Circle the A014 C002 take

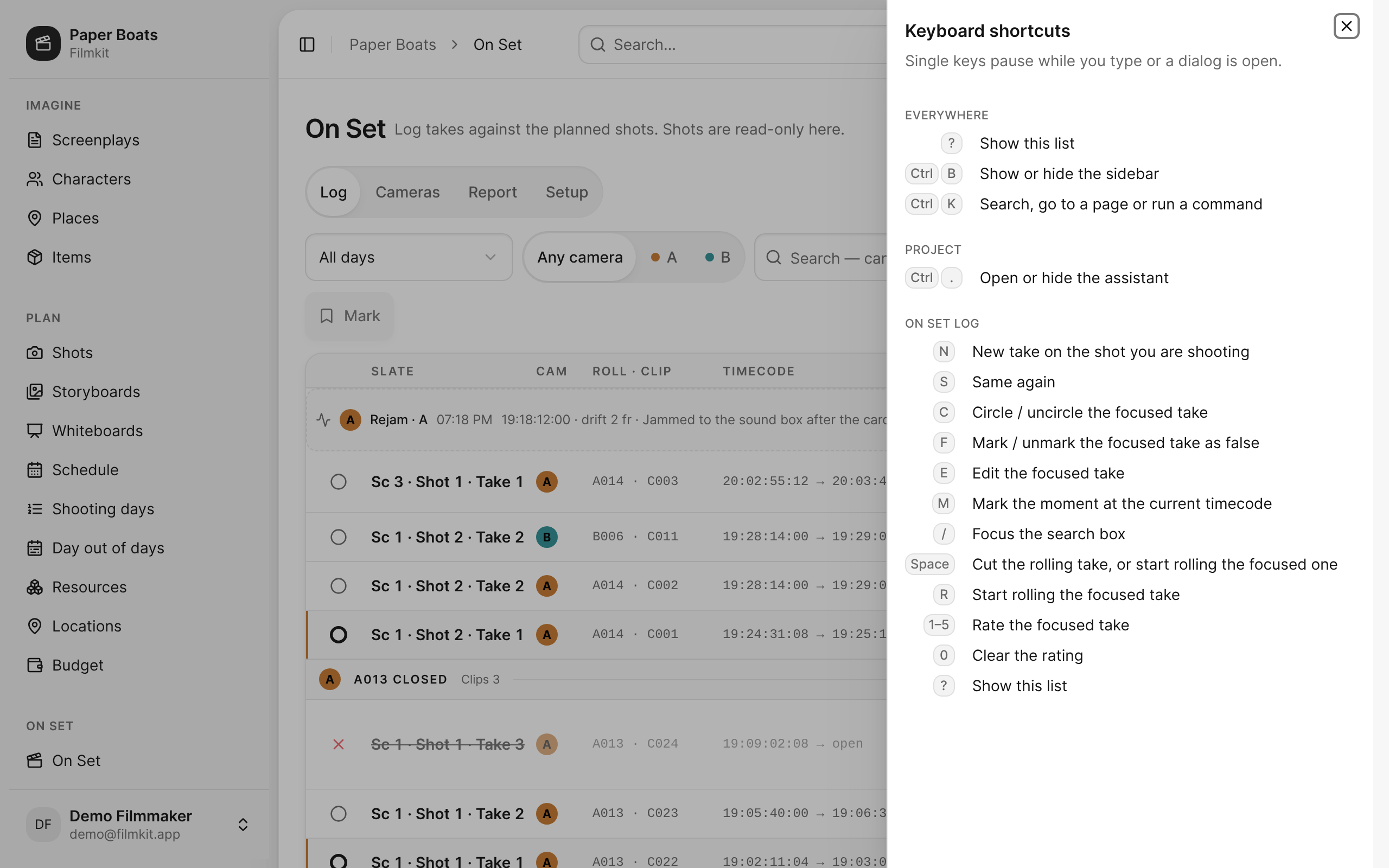click(x=339, y=585)
